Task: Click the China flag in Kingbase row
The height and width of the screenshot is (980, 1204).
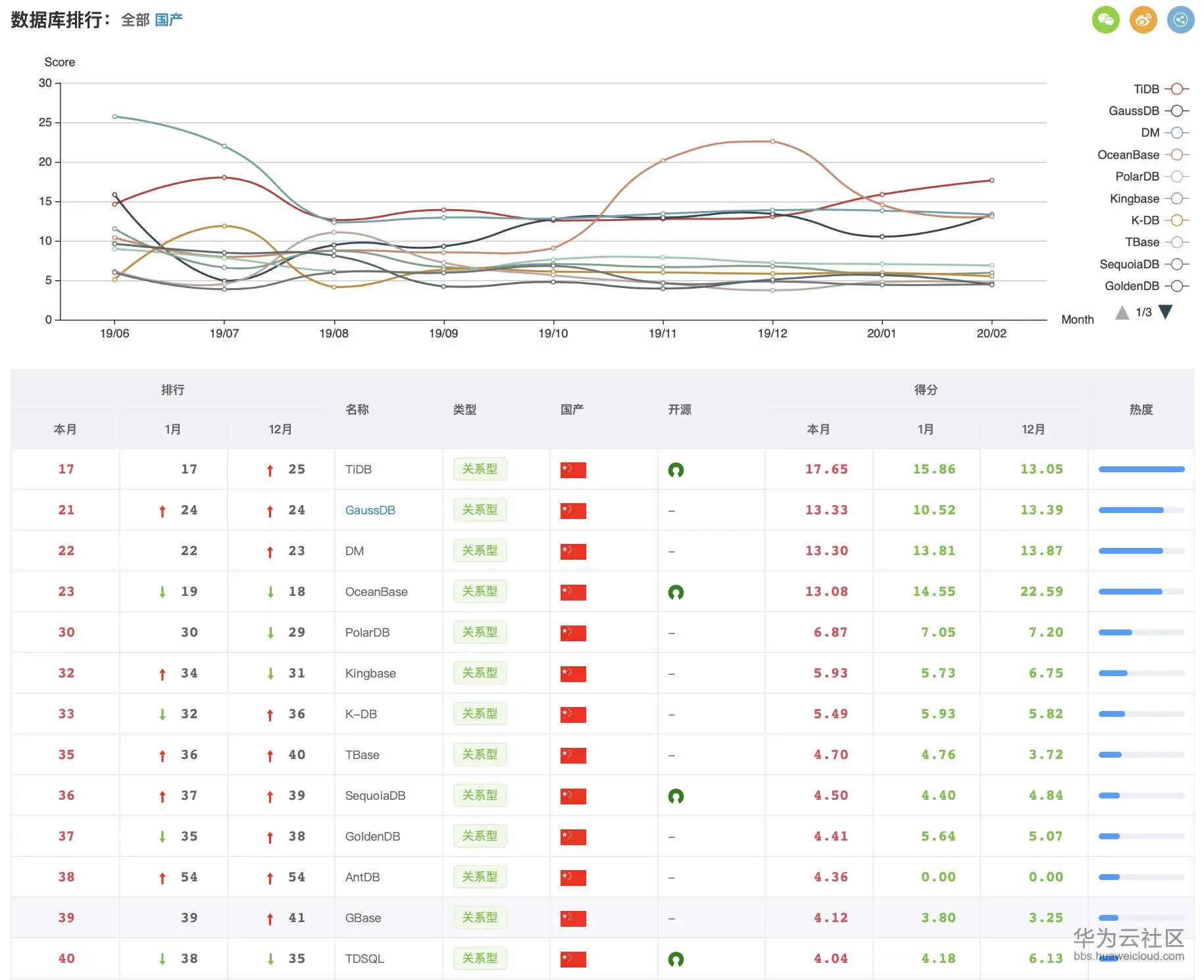Action: click(573, 674)
